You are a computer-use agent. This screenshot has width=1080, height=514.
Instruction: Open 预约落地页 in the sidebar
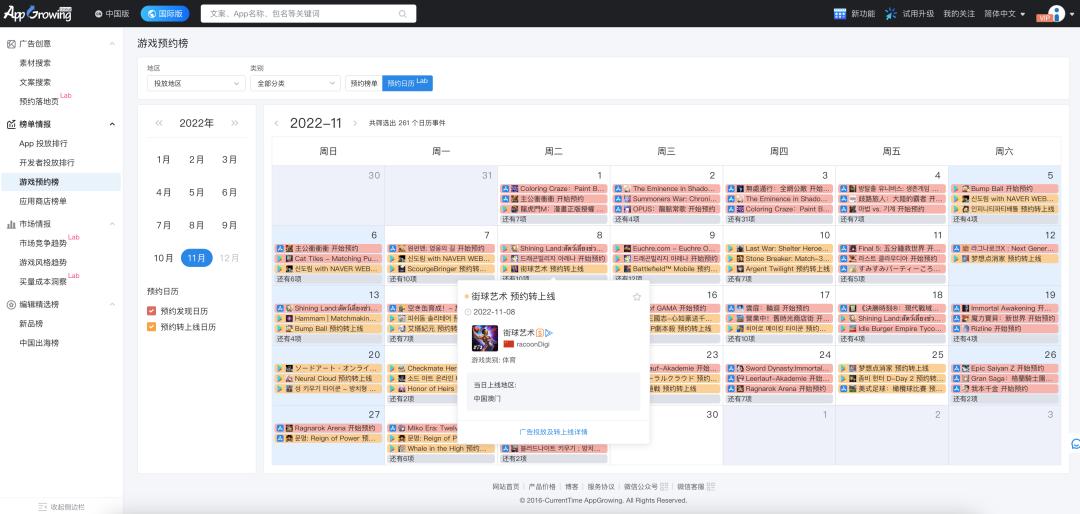click(39, 101)
